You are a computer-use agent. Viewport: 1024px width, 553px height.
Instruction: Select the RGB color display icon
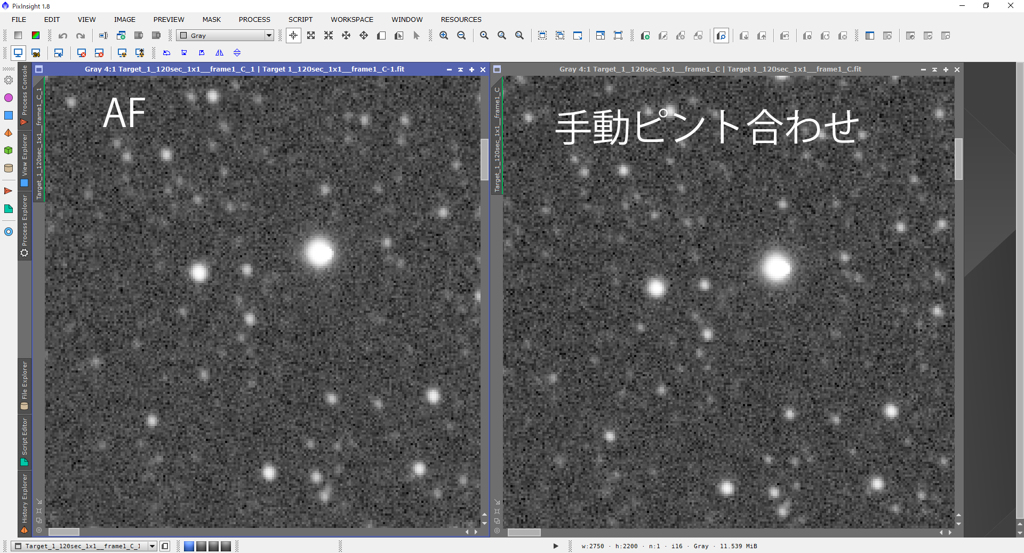point(36,36)
